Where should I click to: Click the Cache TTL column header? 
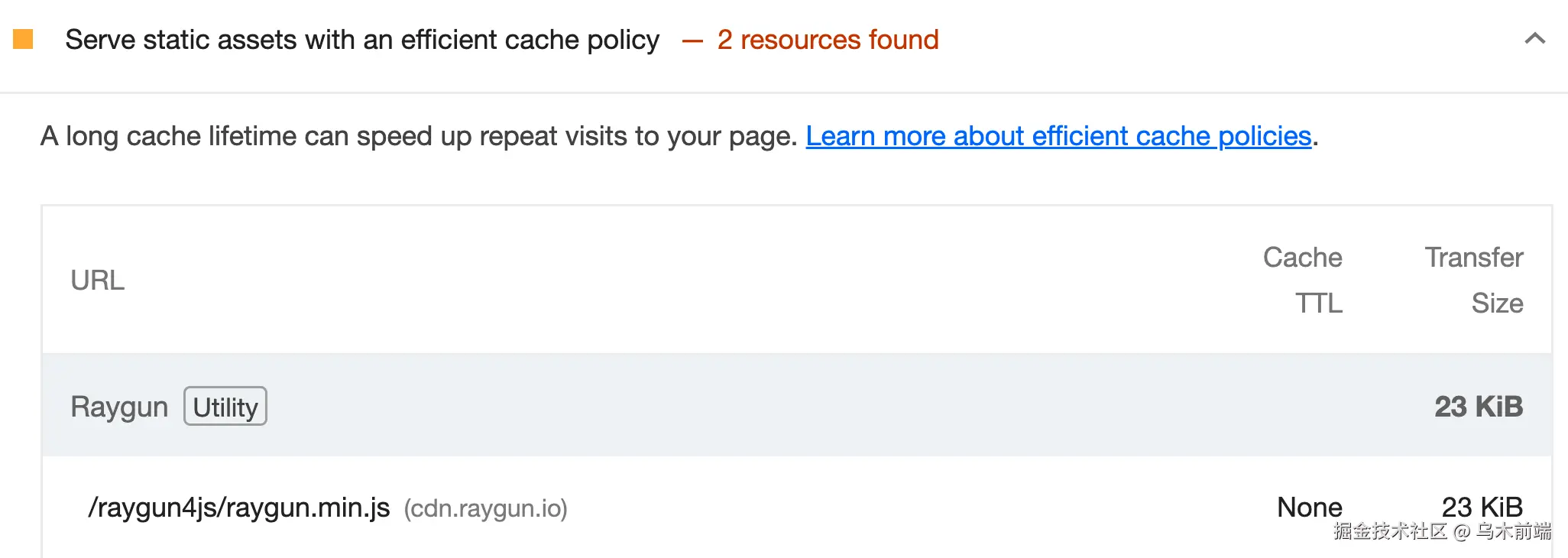click(1302, 280)
